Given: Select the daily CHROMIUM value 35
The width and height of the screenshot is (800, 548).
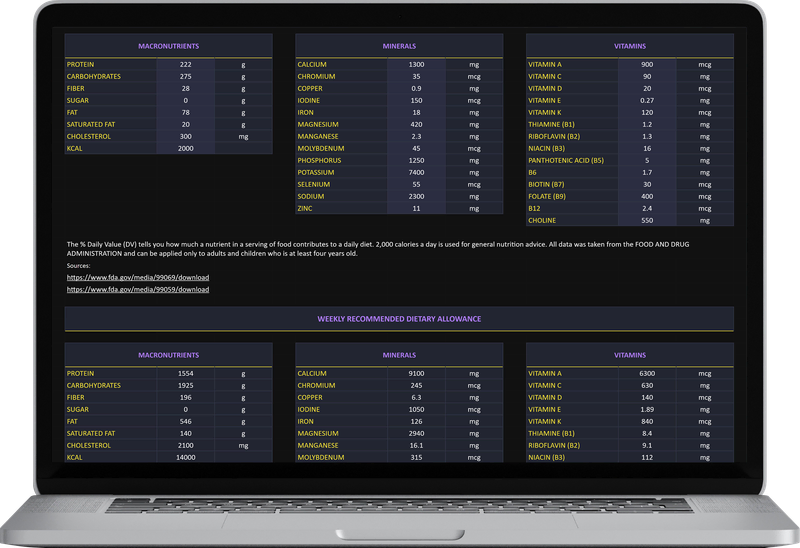Looking at the screenshot, I should tap(416, 77).
